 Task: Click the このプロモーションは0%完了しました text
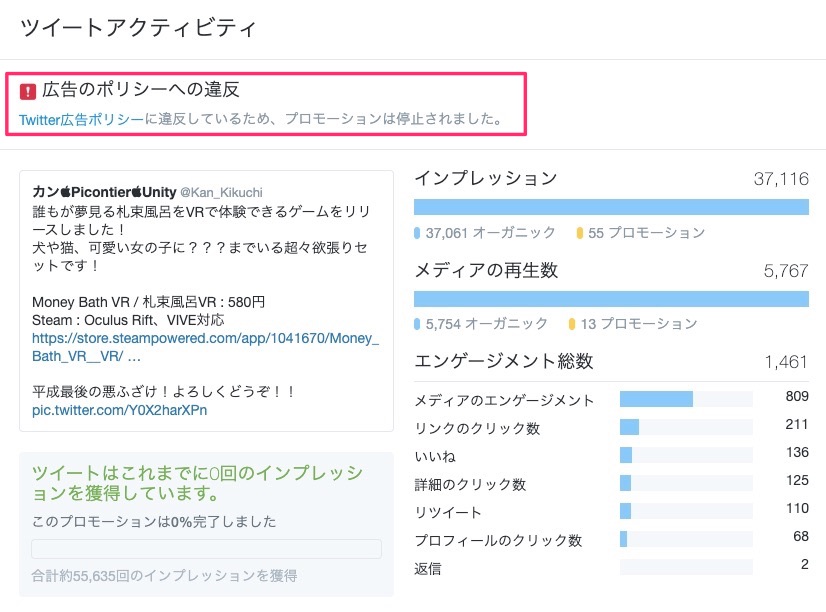tap(154, 521)
